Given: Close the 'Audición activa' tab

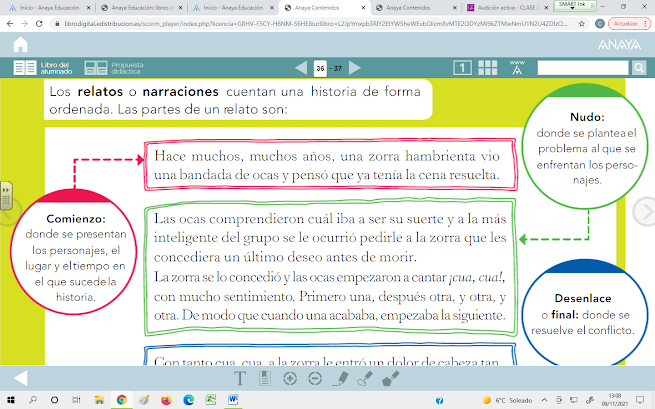Looking at the screenshot, I should (x=546, y=8).
